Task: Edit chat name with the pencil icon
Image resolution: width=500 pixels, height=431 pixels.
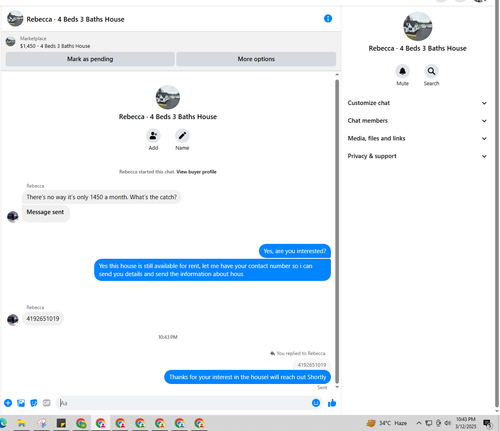Action: pos(182,136)
